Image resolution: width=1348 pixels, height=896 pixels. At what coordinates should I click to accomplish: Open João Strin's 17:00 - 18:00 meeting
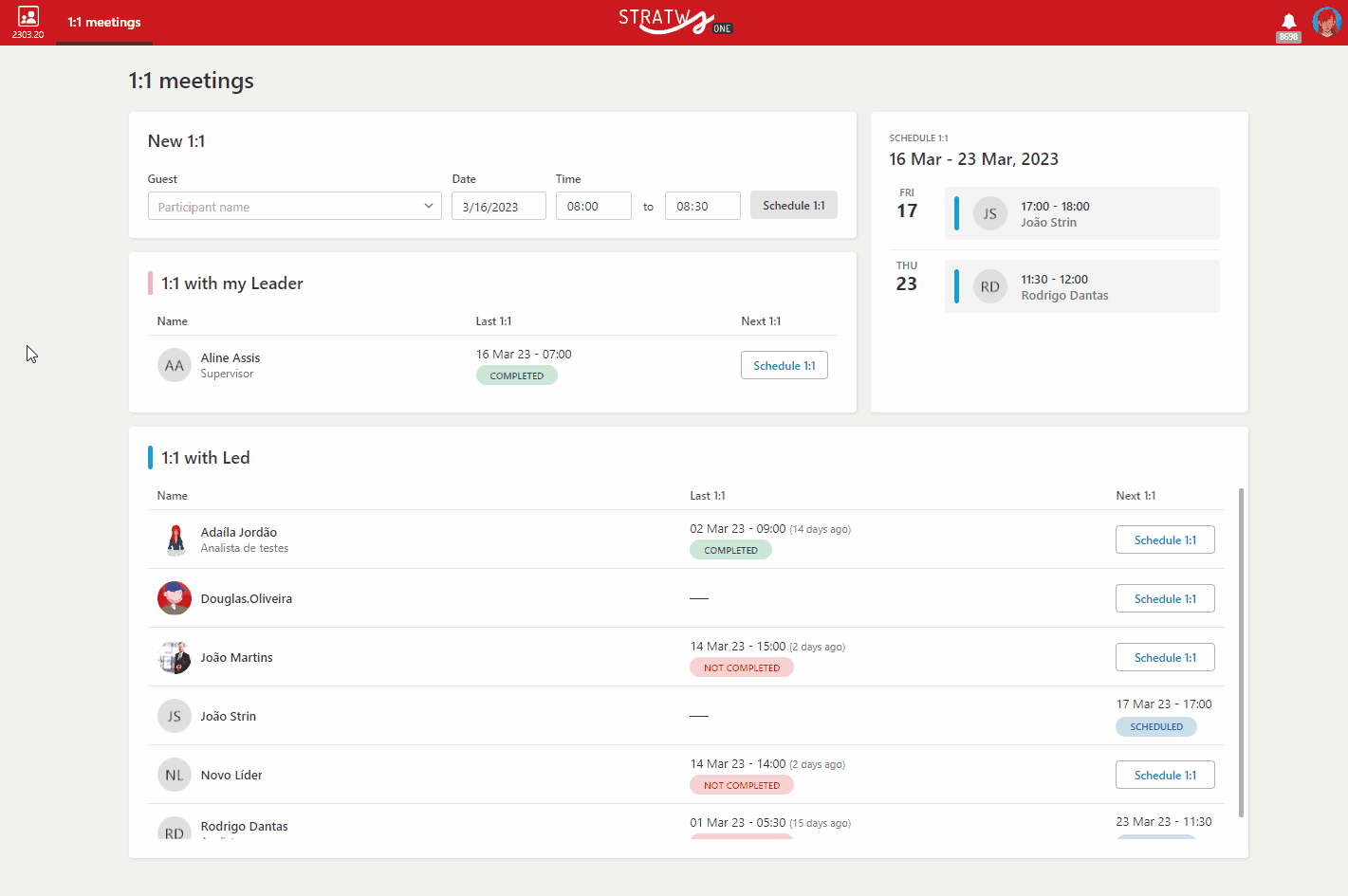tap(1082, 213)
